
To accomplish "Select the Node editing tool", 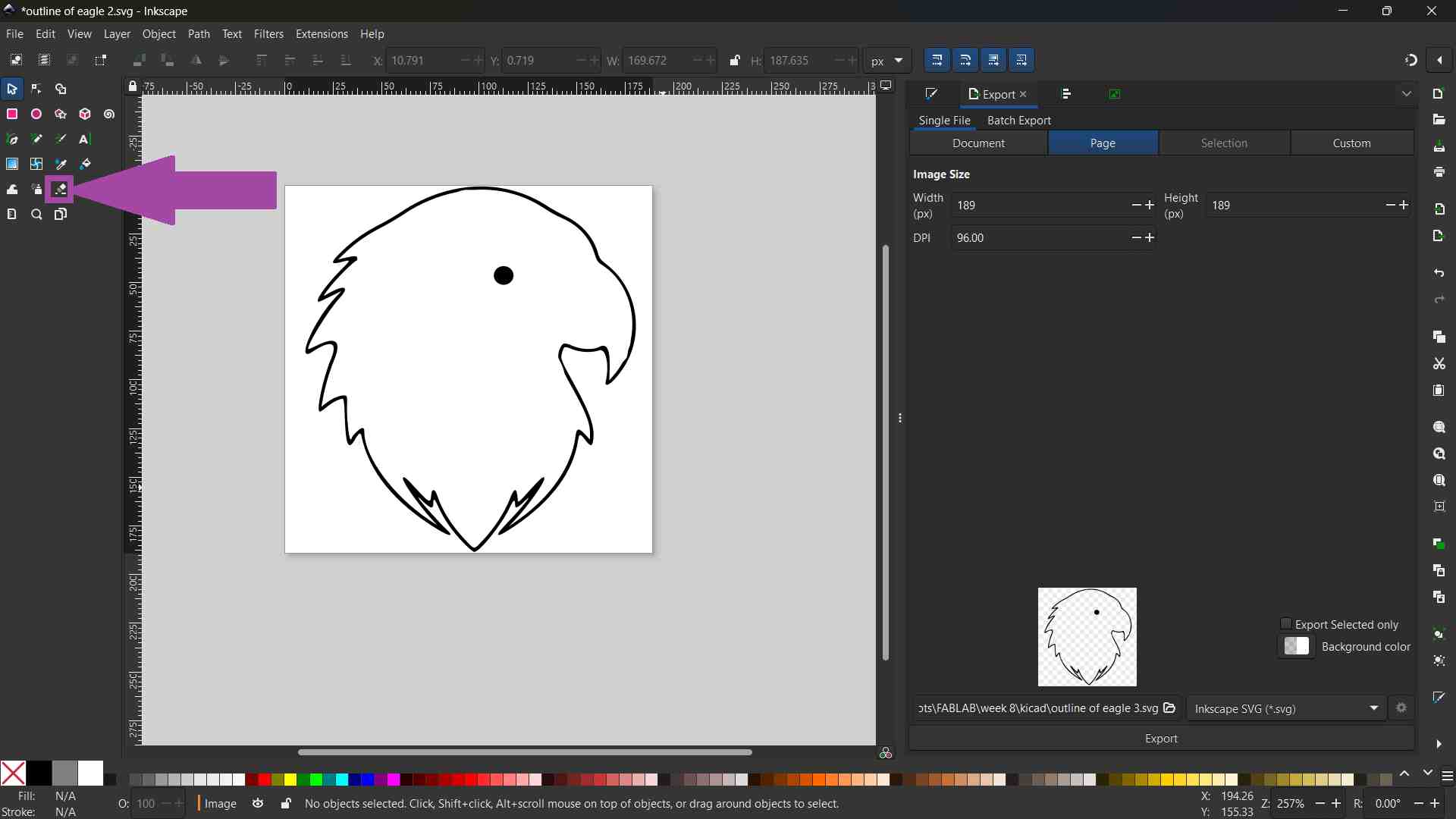I will click(36, 89).
